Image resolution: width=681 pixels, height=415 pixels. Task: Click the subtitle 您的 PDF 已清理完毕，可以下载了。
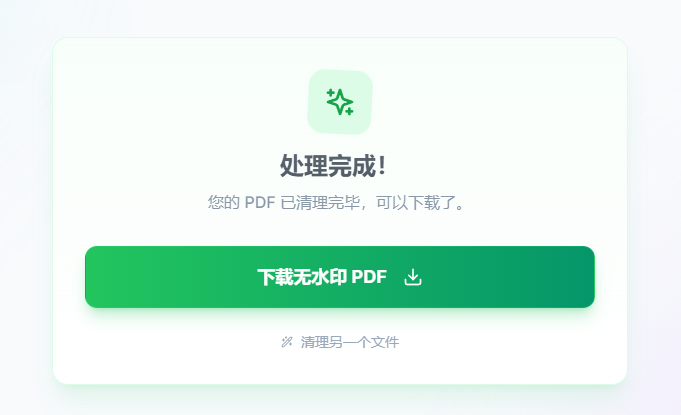[x=337, y=203]
